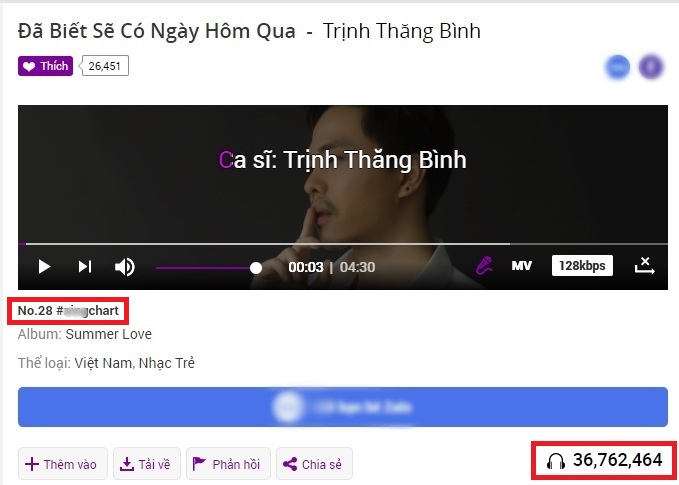Click the song progress seek bar

point(343,244)
